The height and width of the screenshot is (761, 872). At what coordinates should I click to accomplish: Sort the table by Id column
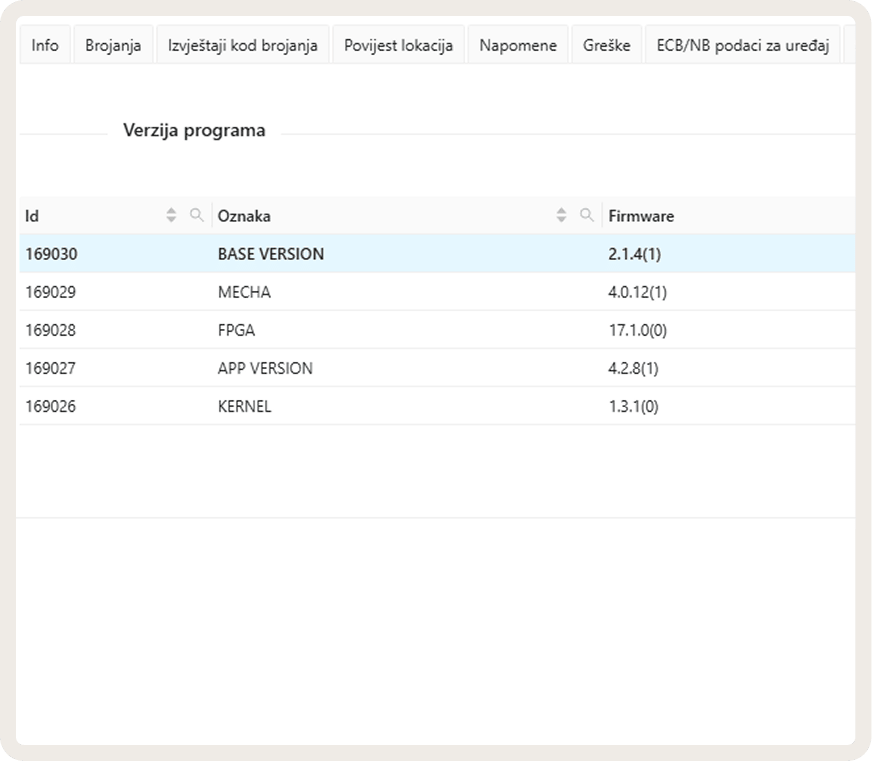[171, 215]
